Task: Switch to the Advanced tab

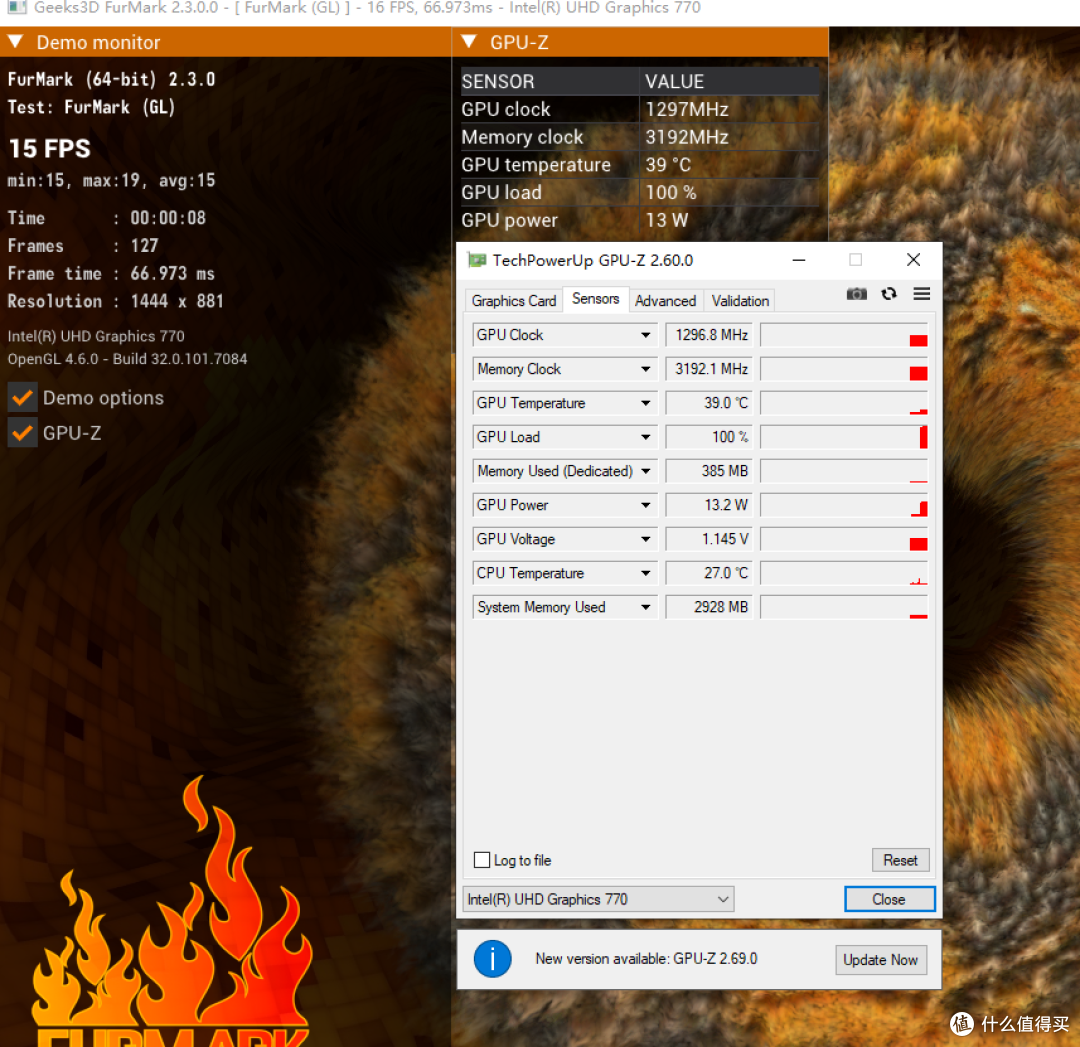Action: [665, 301]
